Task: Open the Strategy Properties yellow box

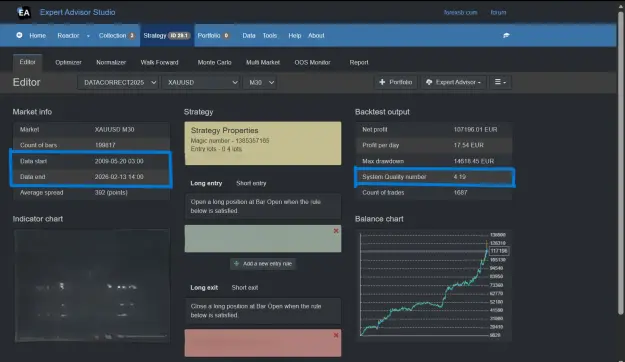Action: [x=263, y=144]
